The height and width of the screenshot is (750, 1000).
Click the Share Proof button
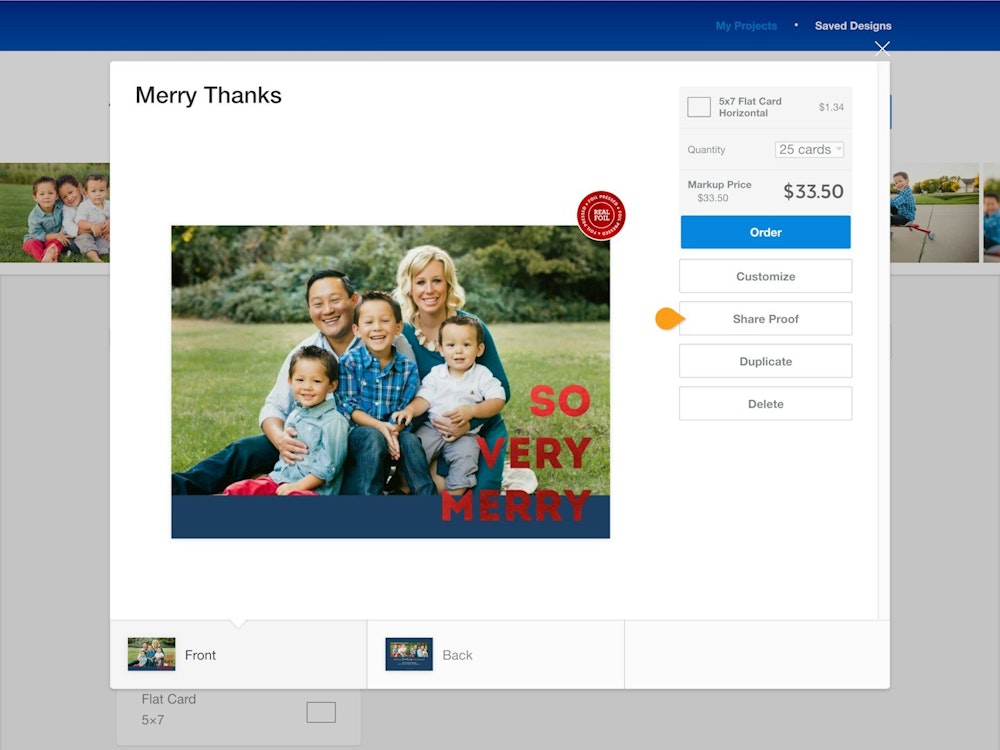(x=765, y=319)
